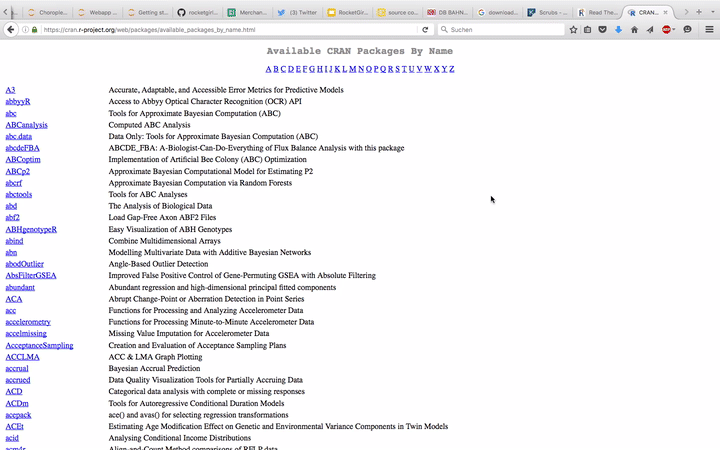Click the ABCanalysis package link
This screenshot has width=720, height=450.
pyautogui.click(x=26, y=125)
